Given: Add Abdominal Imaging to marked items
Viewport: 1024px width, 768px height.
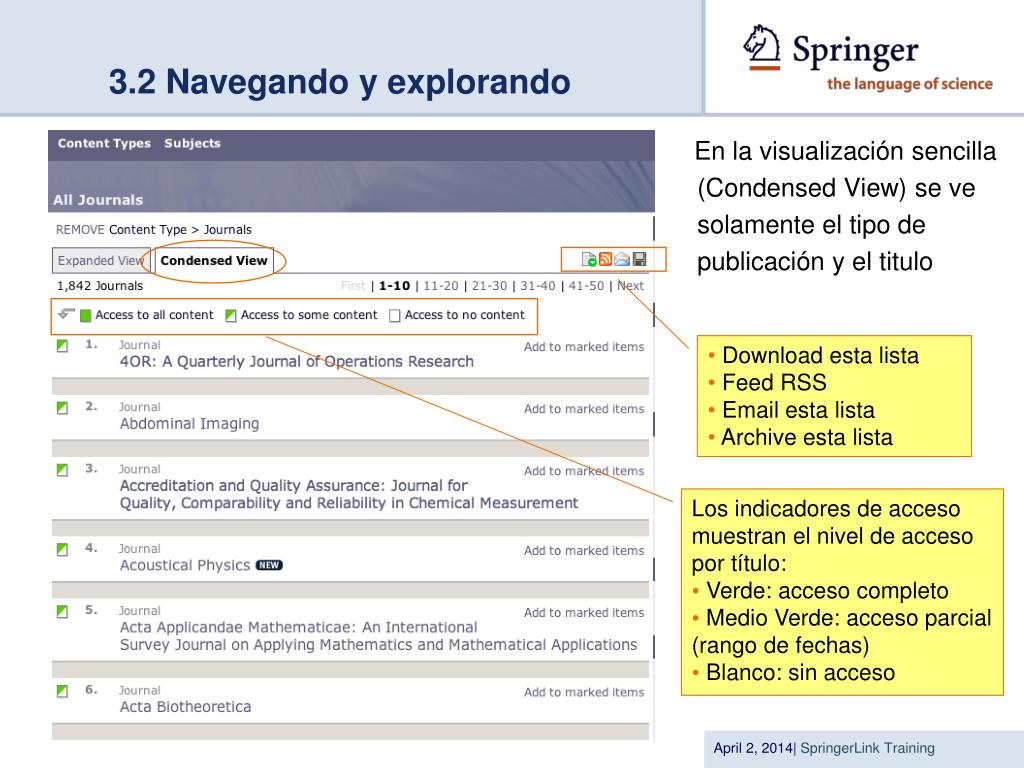Looking at the screenshot, I should (584, 409).
